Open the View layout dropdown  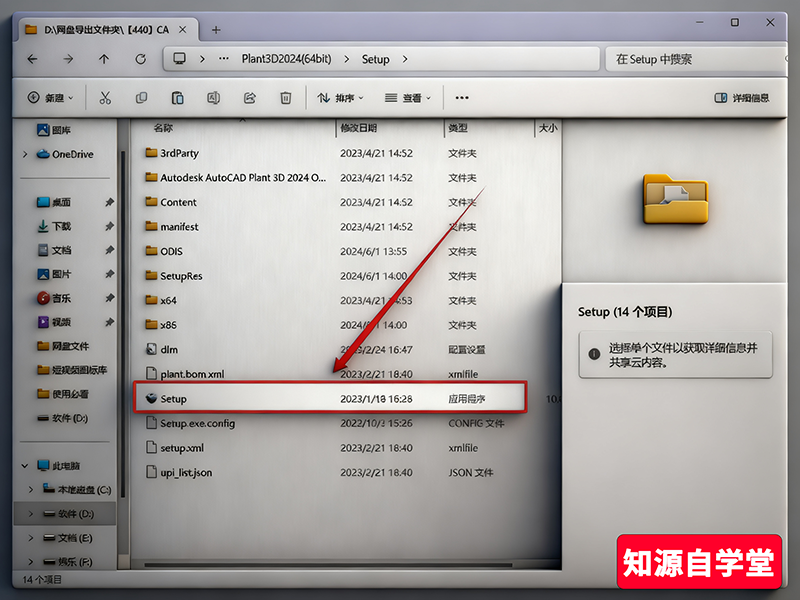pyautogui.click(x=408, y=98)
